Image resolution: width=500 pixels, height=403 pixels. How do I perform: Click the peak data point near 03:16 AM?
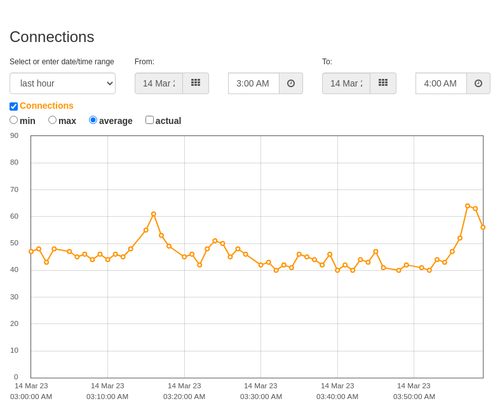click(154, 214)
